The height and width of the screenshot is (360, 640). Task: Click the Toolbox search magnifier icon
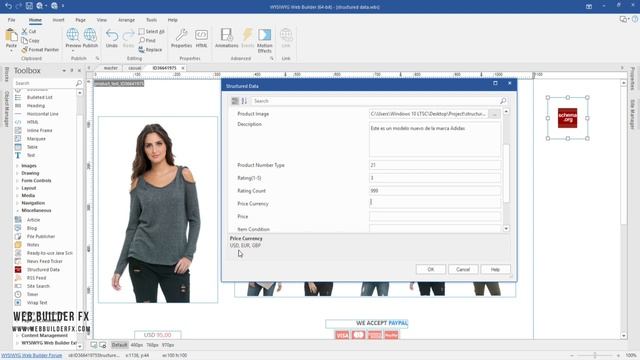[79, 83]
